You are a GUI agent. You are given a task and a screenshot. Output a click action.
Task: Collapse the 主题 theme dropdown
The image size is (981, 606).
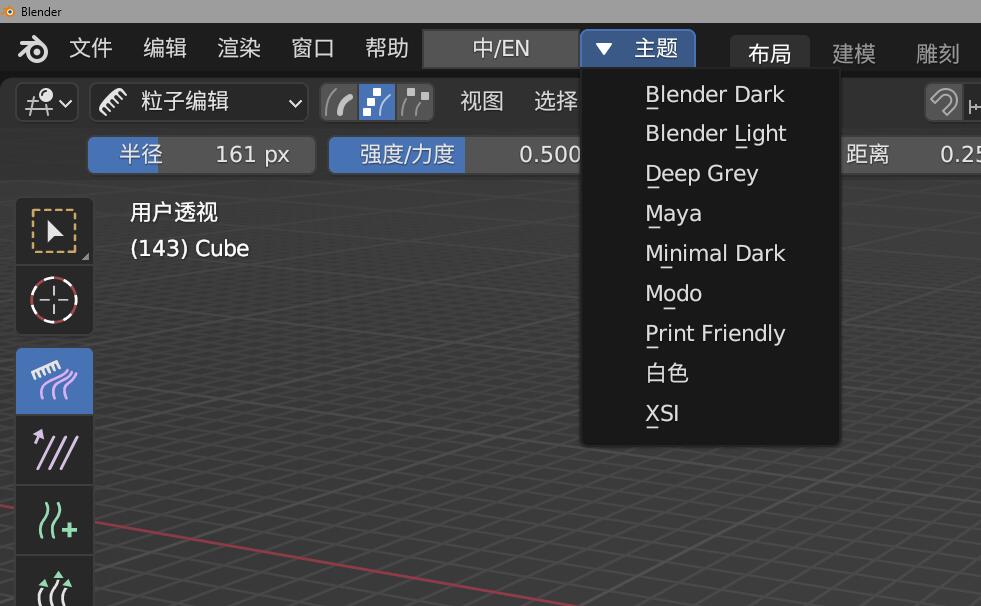(638, 48)
